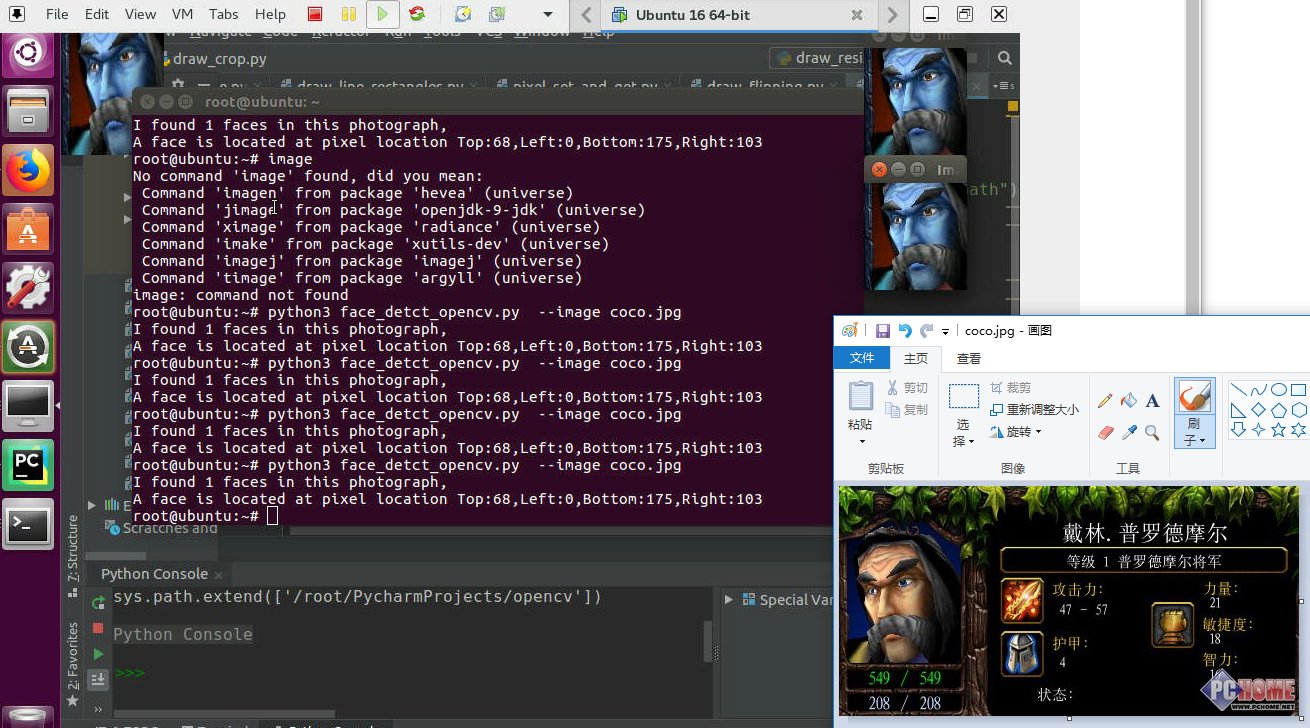
Task: Choose the pentagon shape in Paint shapes
Action: [1278, 410]
